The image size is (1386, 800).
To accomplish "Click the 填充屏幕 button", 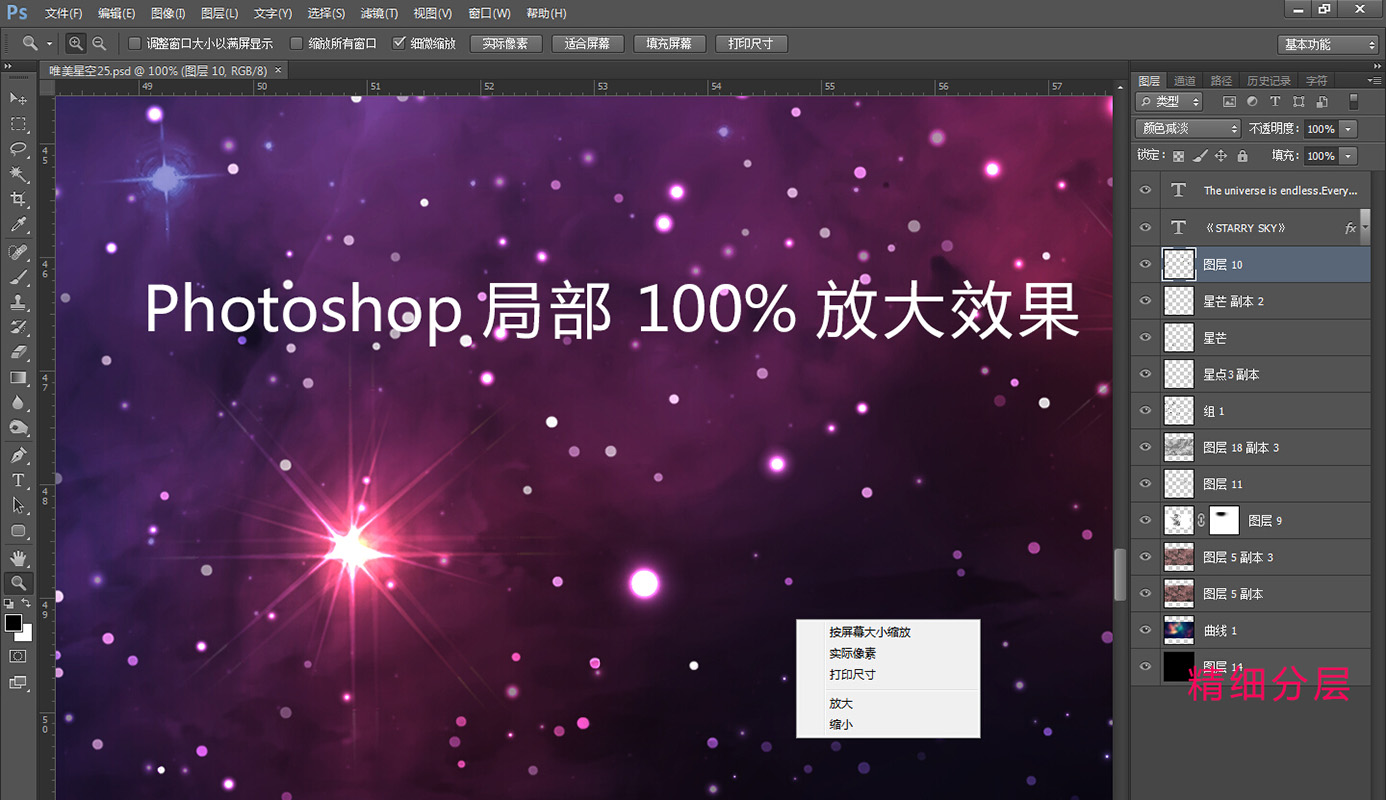I will tap(669, 44).
